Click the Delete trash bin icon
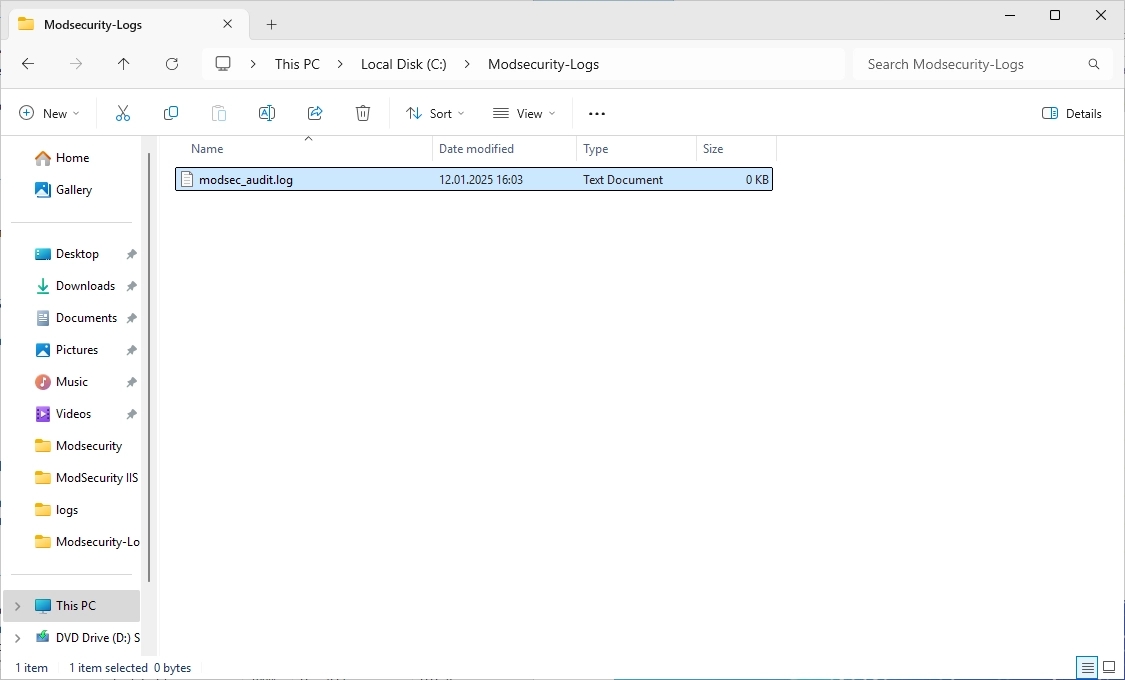The height and width of the screenshot is (680, 1125). point(363,113)
